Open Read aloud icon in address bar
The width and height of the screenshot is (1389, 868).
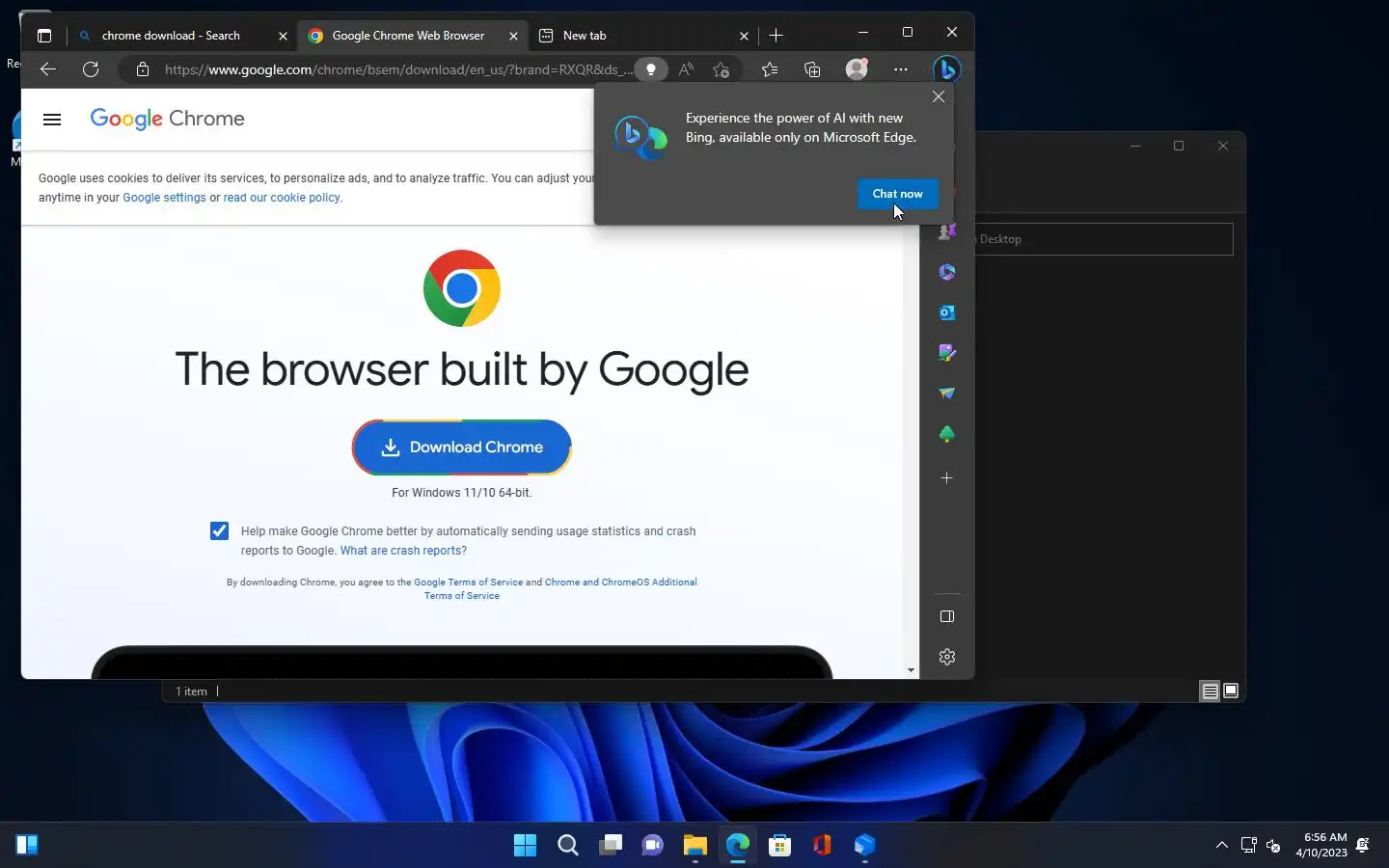[686, 69]
